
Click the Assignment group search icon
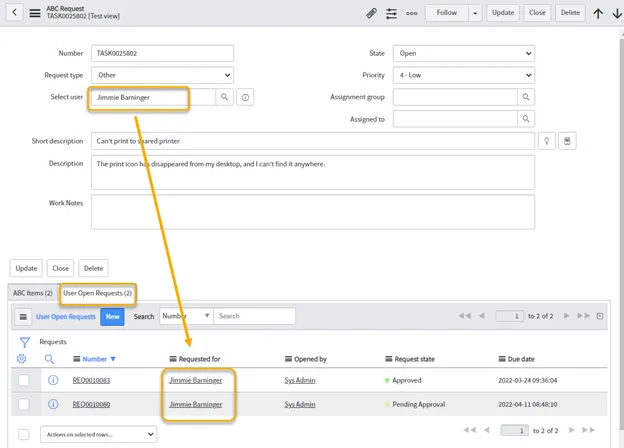click(x=525, y=97)
